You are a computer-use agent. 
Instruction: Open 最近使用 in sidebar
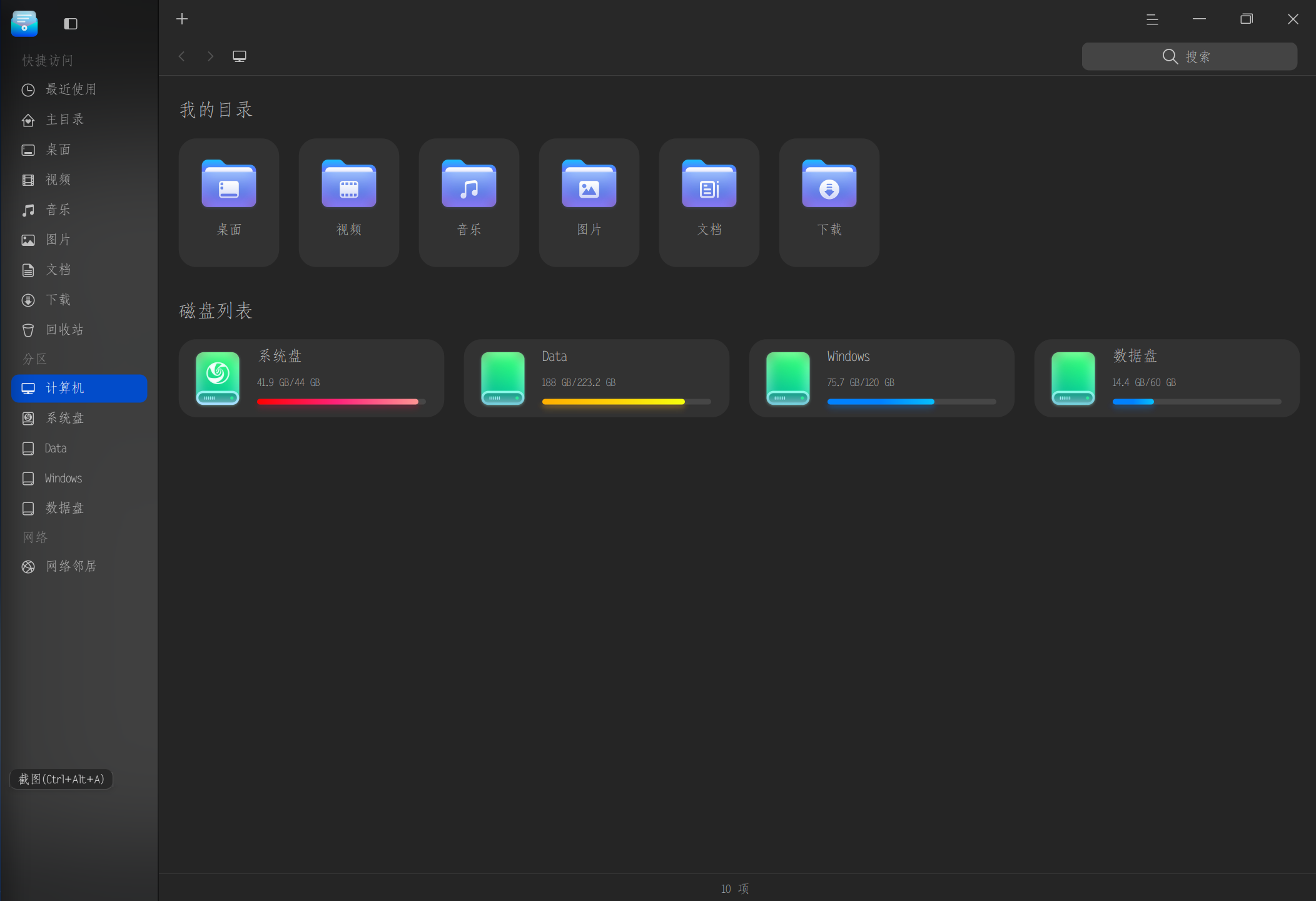(x=79, y=89)
